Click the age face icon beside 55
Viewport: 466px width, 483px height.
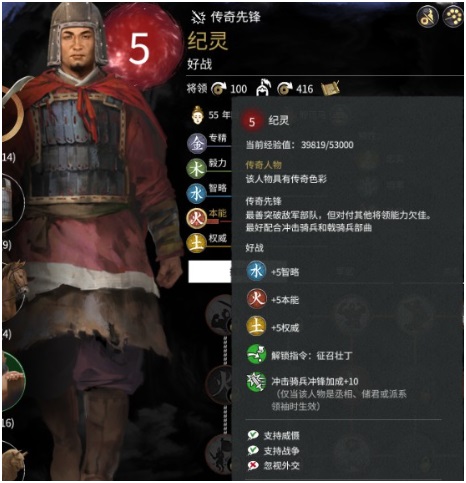[x=197, y=115]
